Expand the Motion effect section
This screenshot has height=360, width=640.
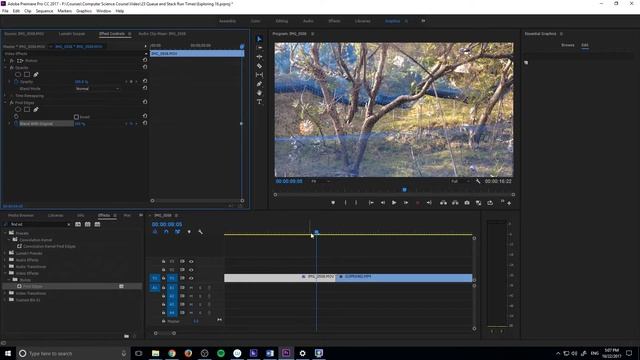tap(5, 60)
